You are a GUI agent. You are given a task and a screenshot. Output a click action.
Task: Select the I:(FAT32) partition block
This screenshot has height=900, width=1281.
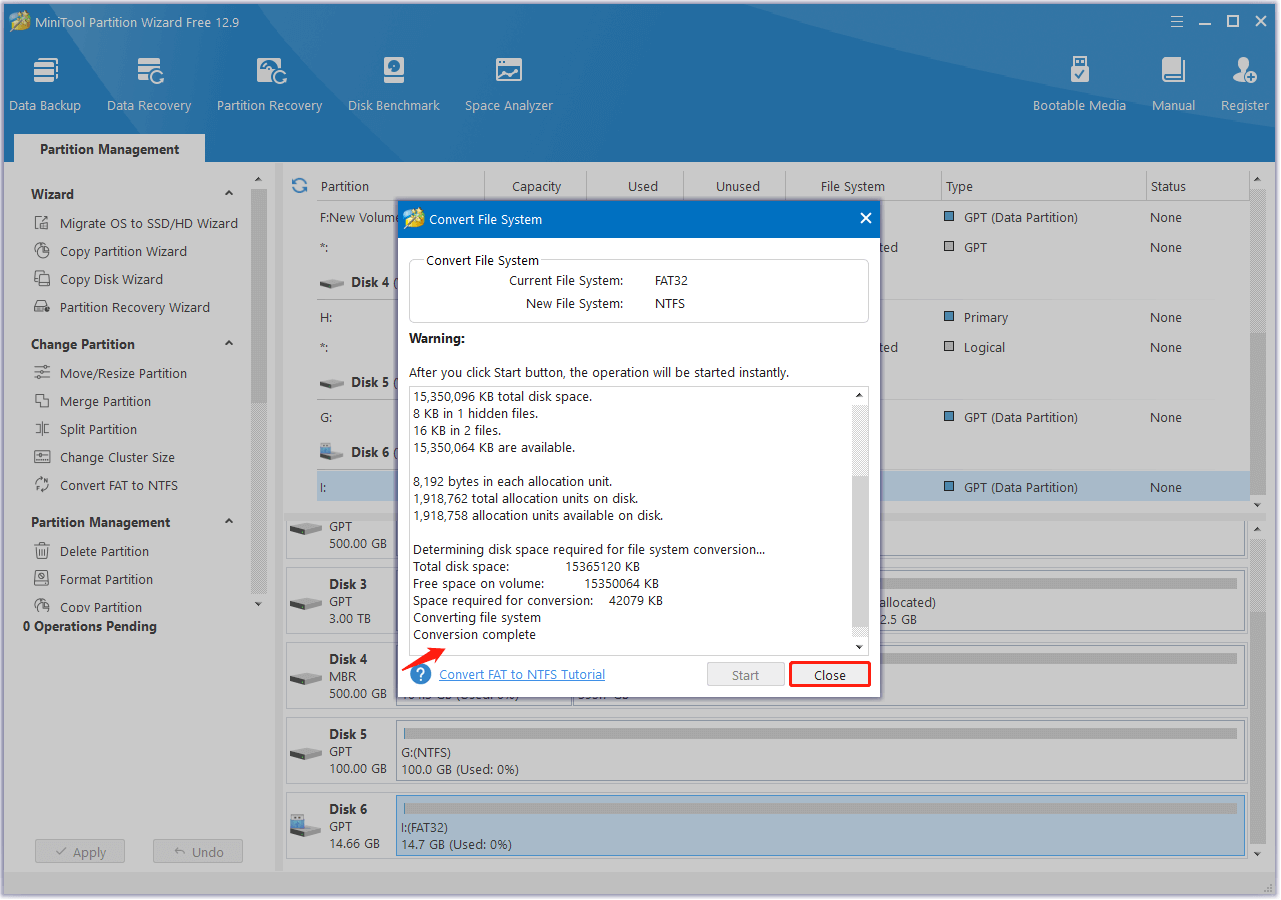pos(821,826)
